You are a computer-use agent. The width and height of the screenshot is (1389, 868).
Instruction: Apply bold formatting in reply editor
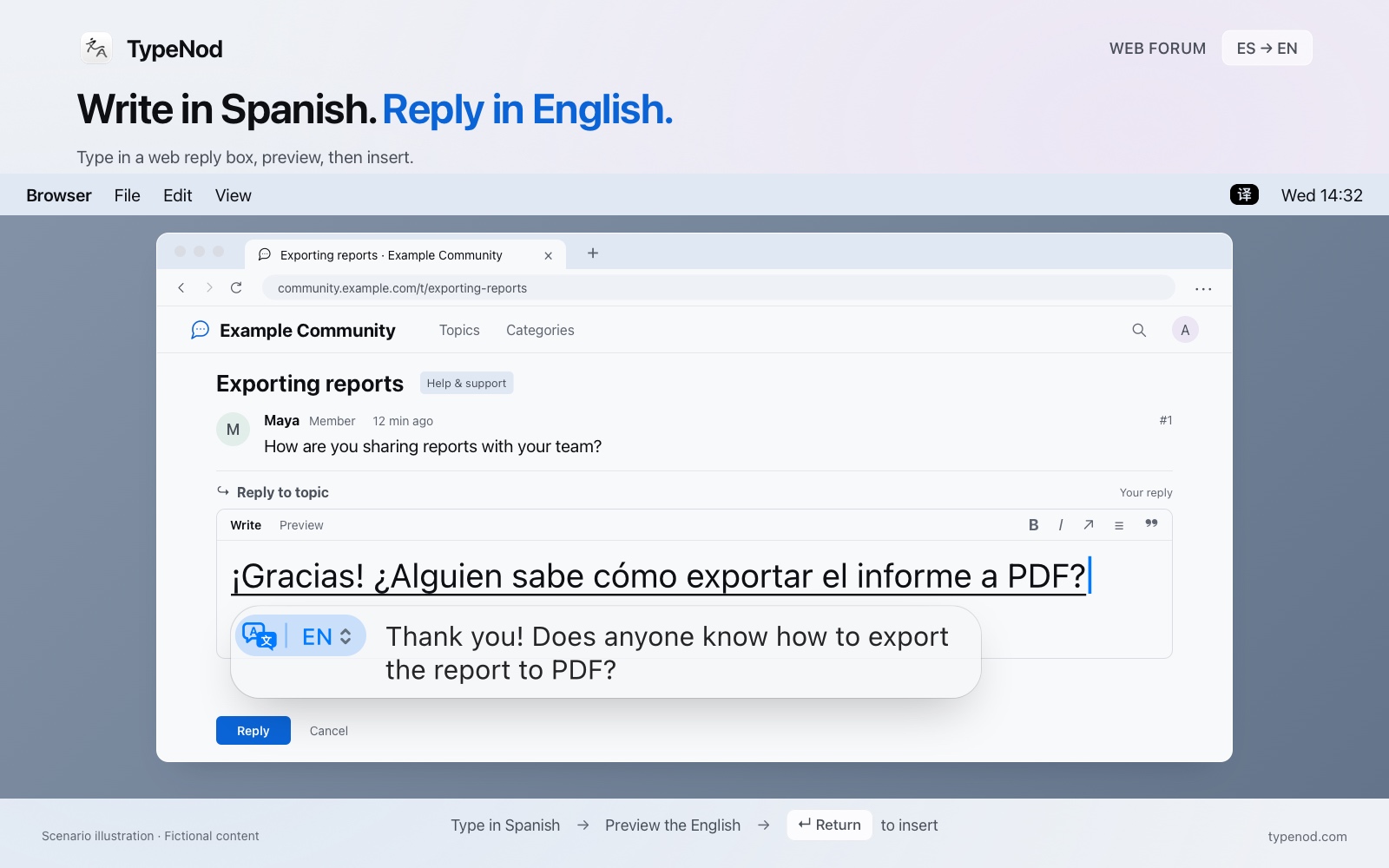[1033, 524]
